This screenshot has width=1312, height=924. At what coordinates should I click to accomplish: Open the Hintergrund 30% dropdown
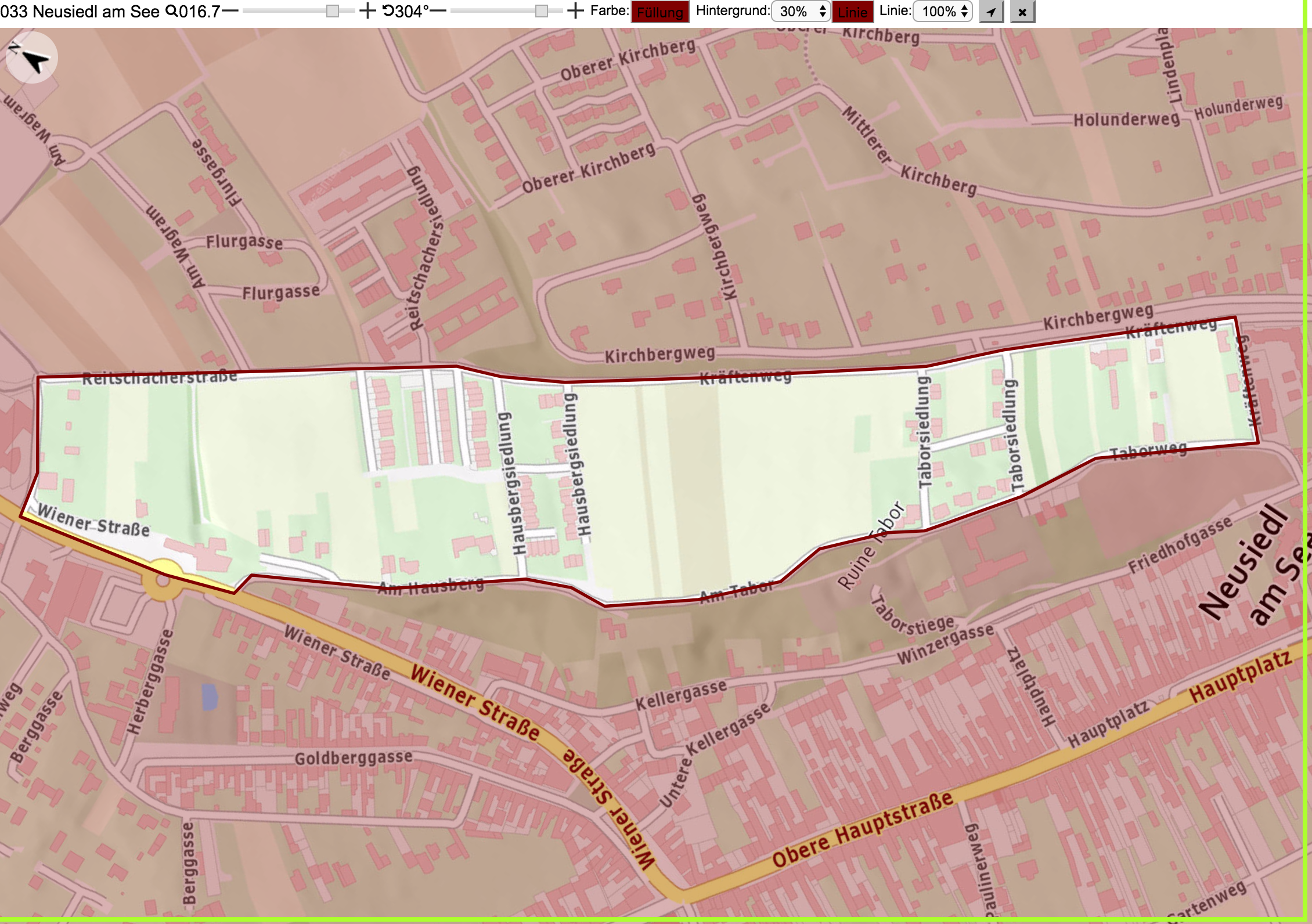pyautogui.click(x=801, y=12)
